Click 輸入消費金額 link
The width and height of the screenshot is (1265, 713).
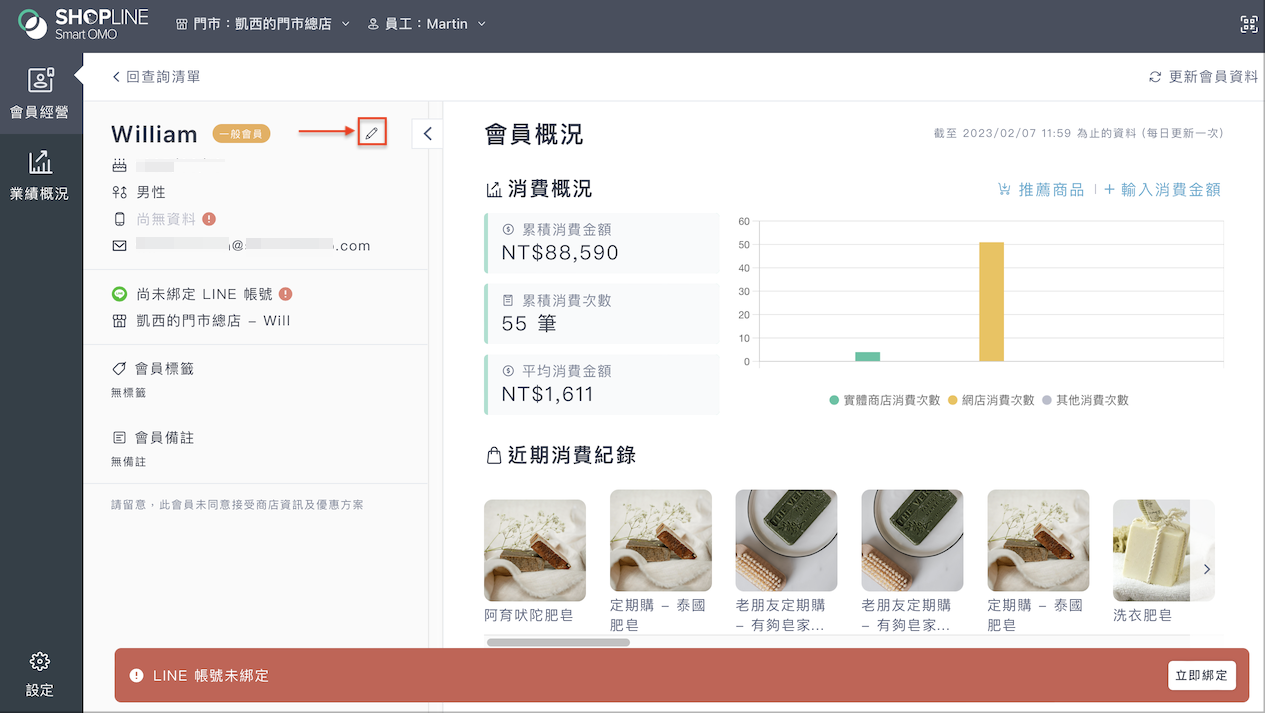(x=1162, y=189)
